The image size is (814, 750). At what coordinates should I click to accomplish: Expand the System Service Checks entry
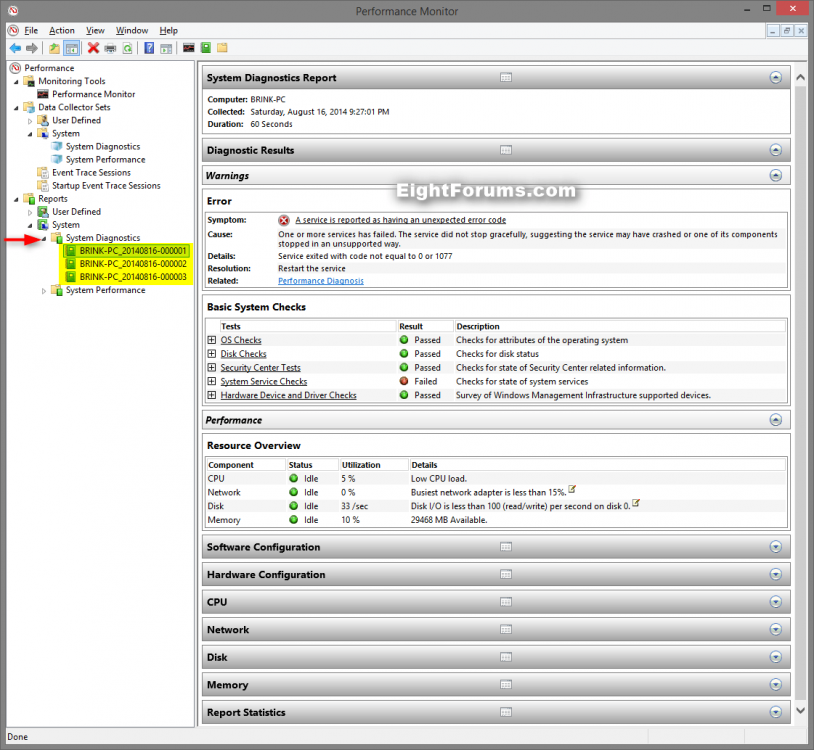click(210, 381)
